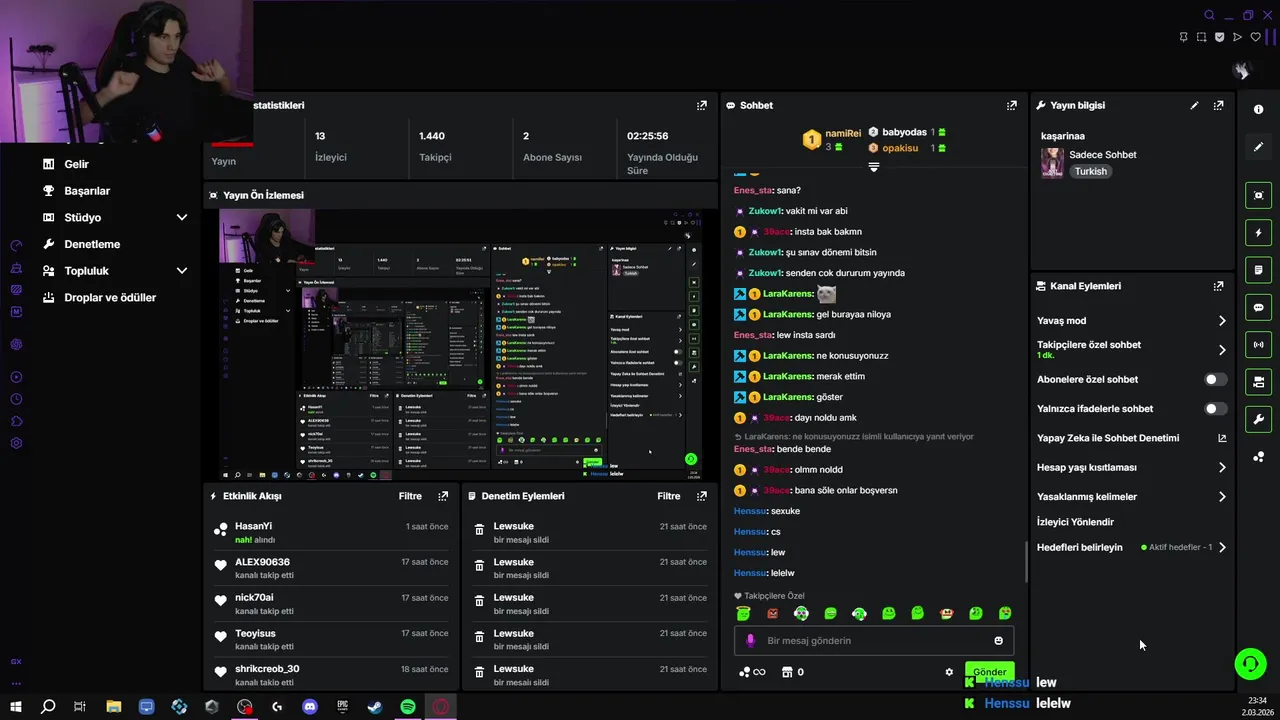Filter the Denetim Eylemleri list

click(669, 496)
